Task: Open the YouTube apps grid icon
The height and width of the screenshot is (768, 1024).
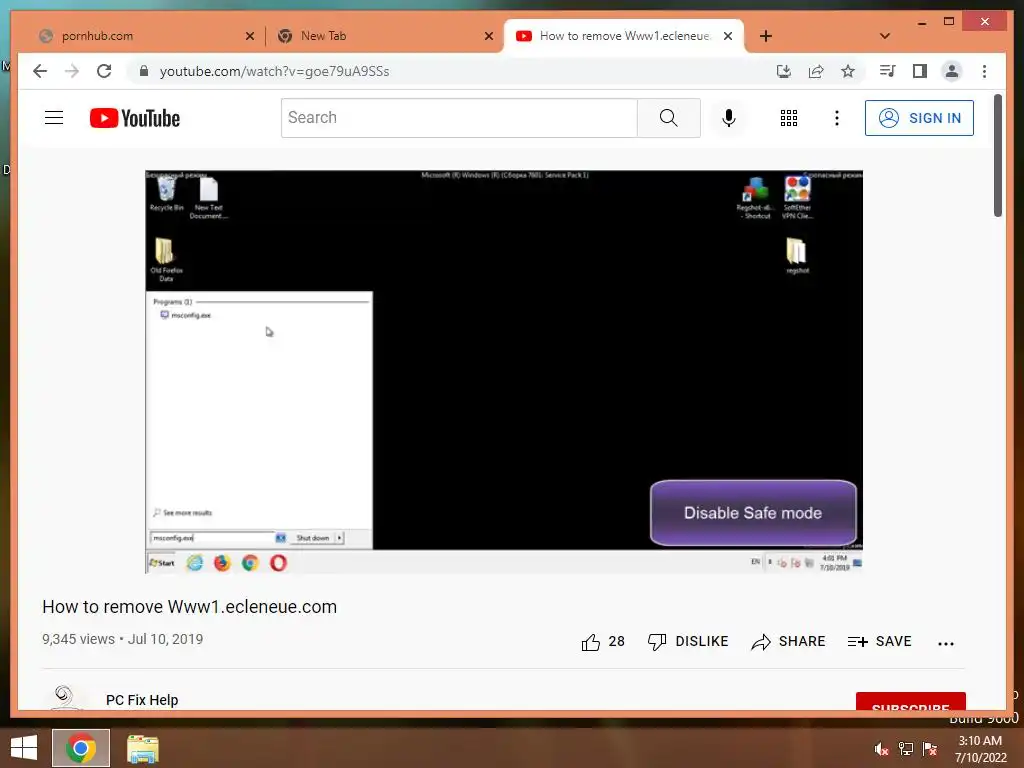Action: click(789, 118)
